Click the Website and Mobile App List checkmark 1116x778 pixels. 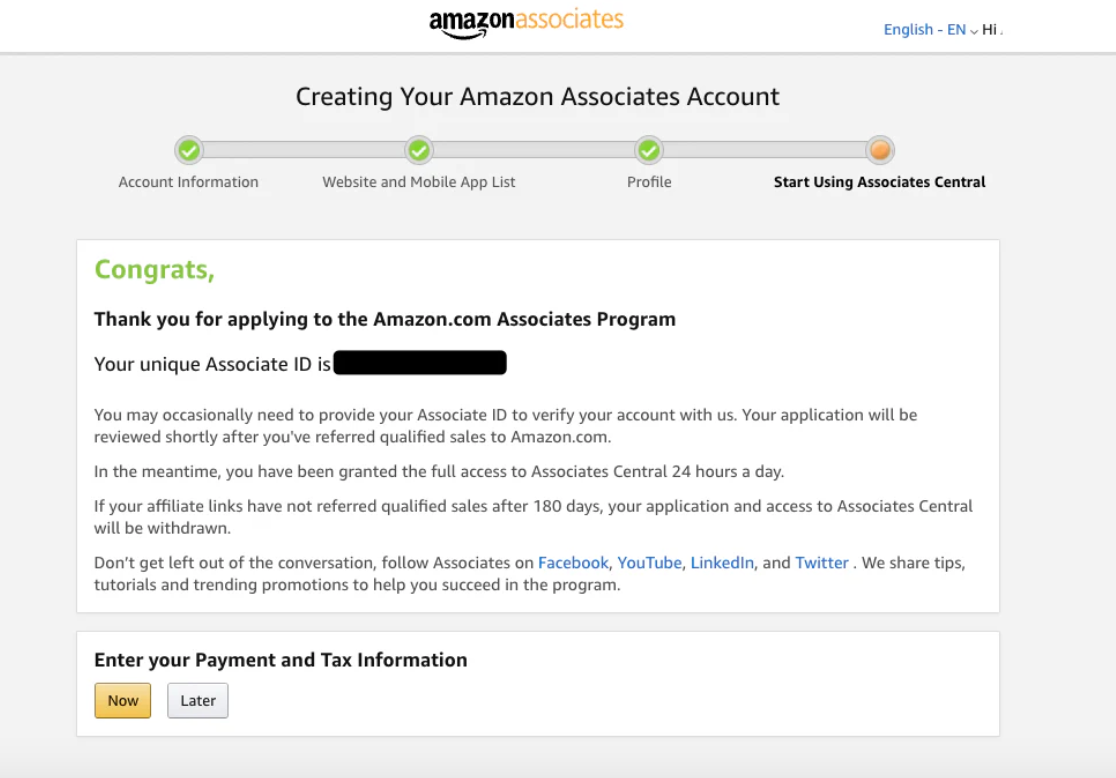[x=419, y=150]
